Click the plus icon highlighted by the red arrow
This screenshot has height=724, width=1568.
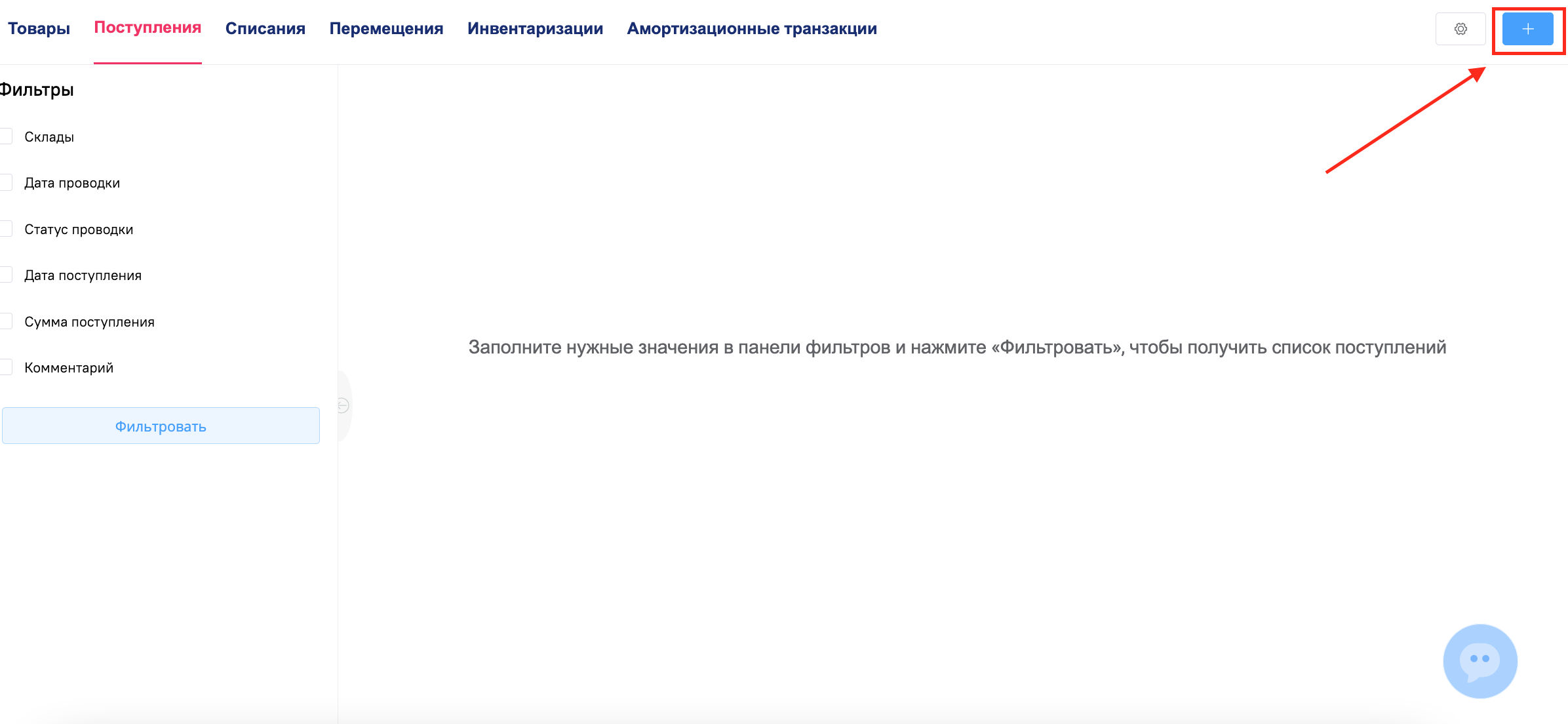1527,29
